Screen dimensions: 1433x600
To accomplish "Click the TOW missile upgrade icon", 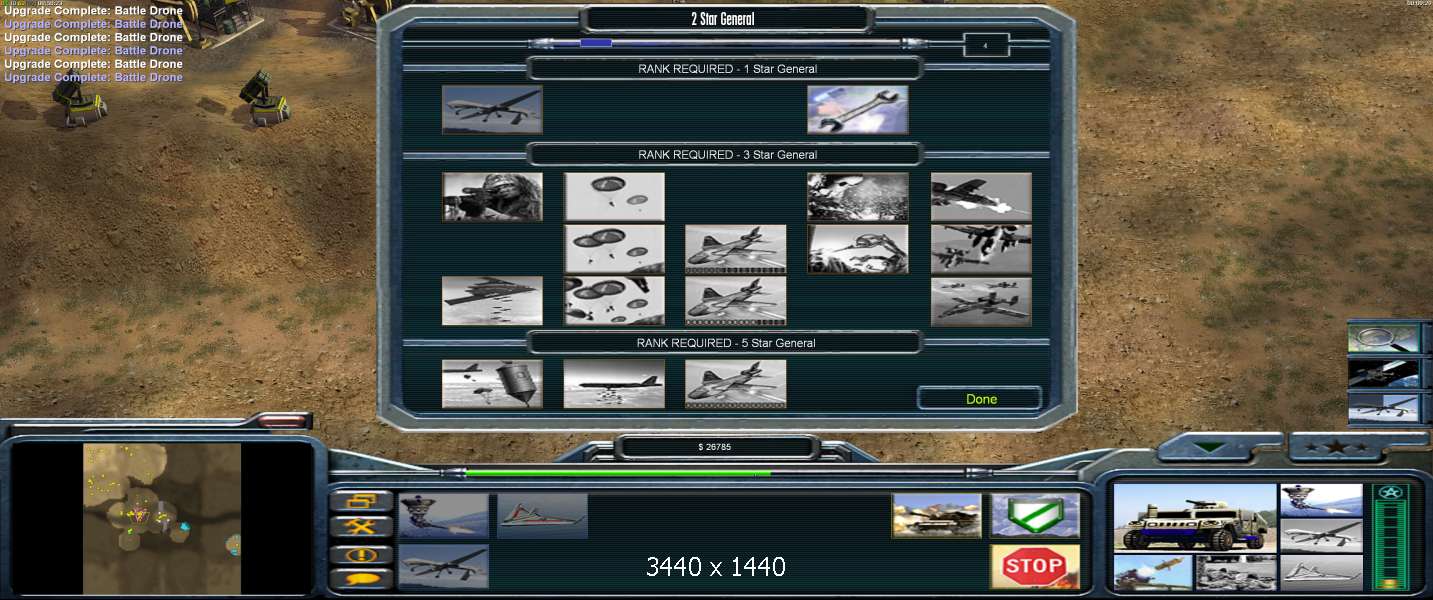I will click(1154, 572).
